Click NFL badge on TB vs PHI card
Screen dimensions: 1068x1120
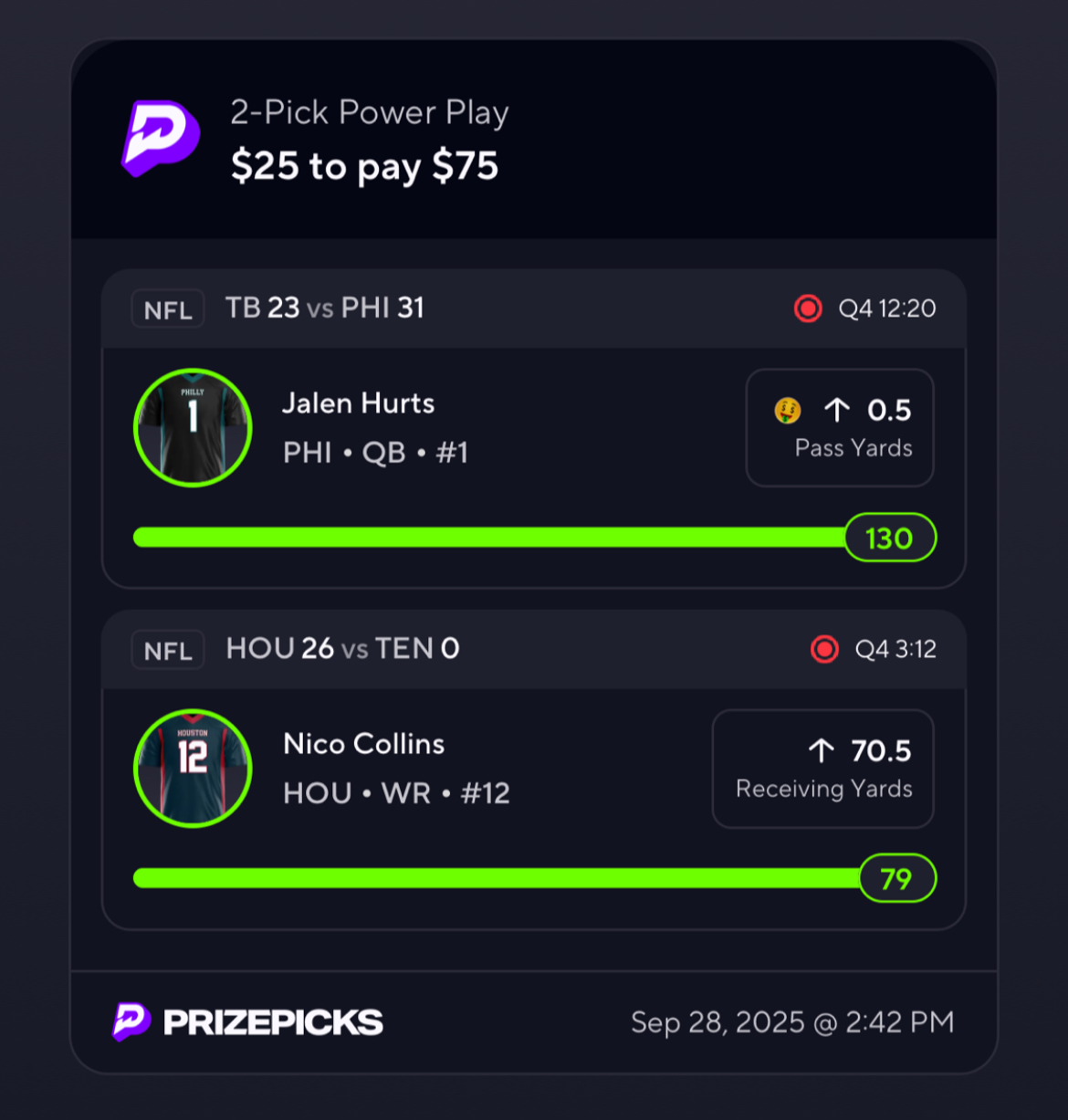pyautogui.click(x=168, y=309)
